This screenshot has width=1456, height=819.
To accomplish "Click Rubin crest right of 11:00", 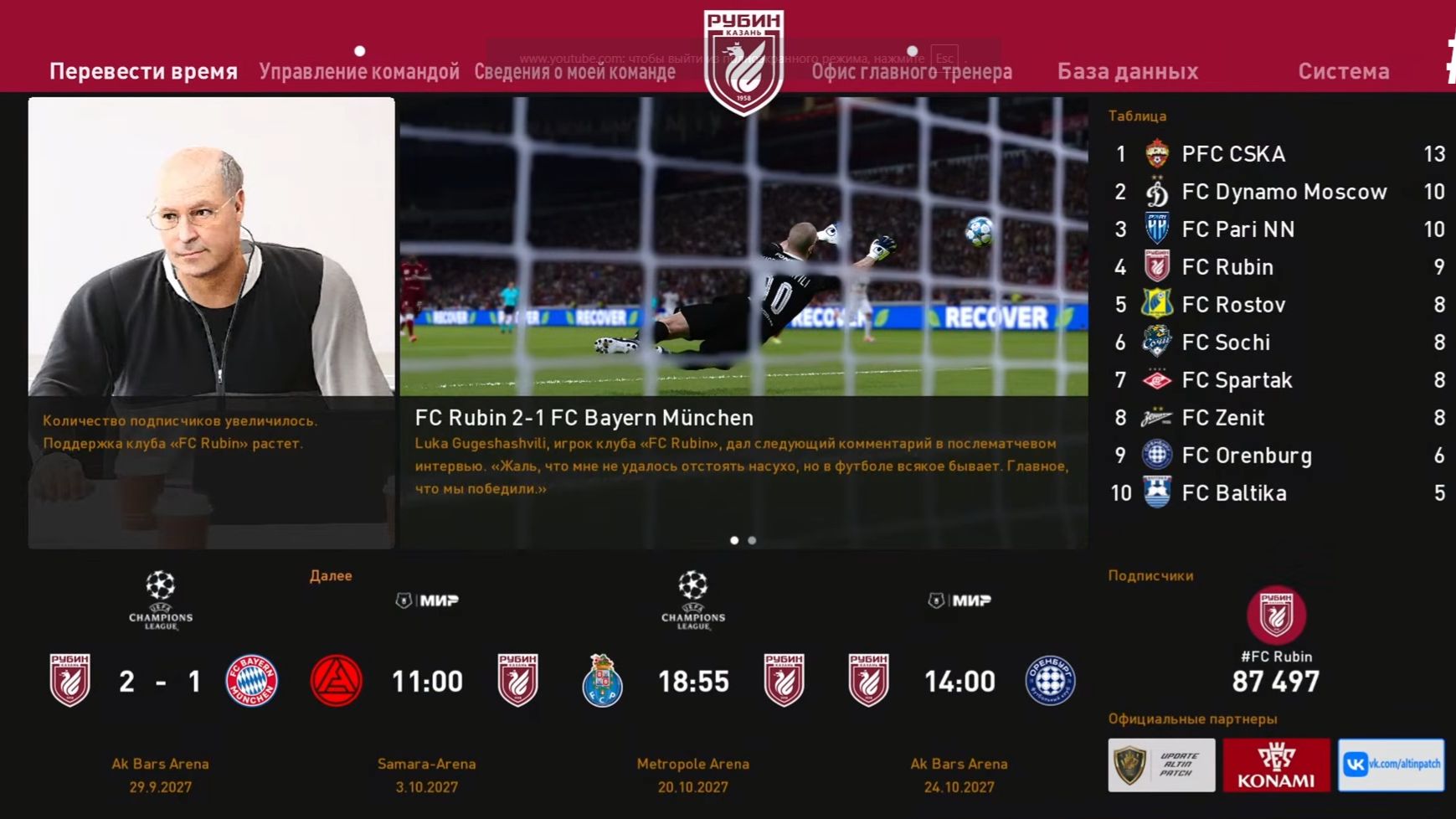I will point(517,680).
